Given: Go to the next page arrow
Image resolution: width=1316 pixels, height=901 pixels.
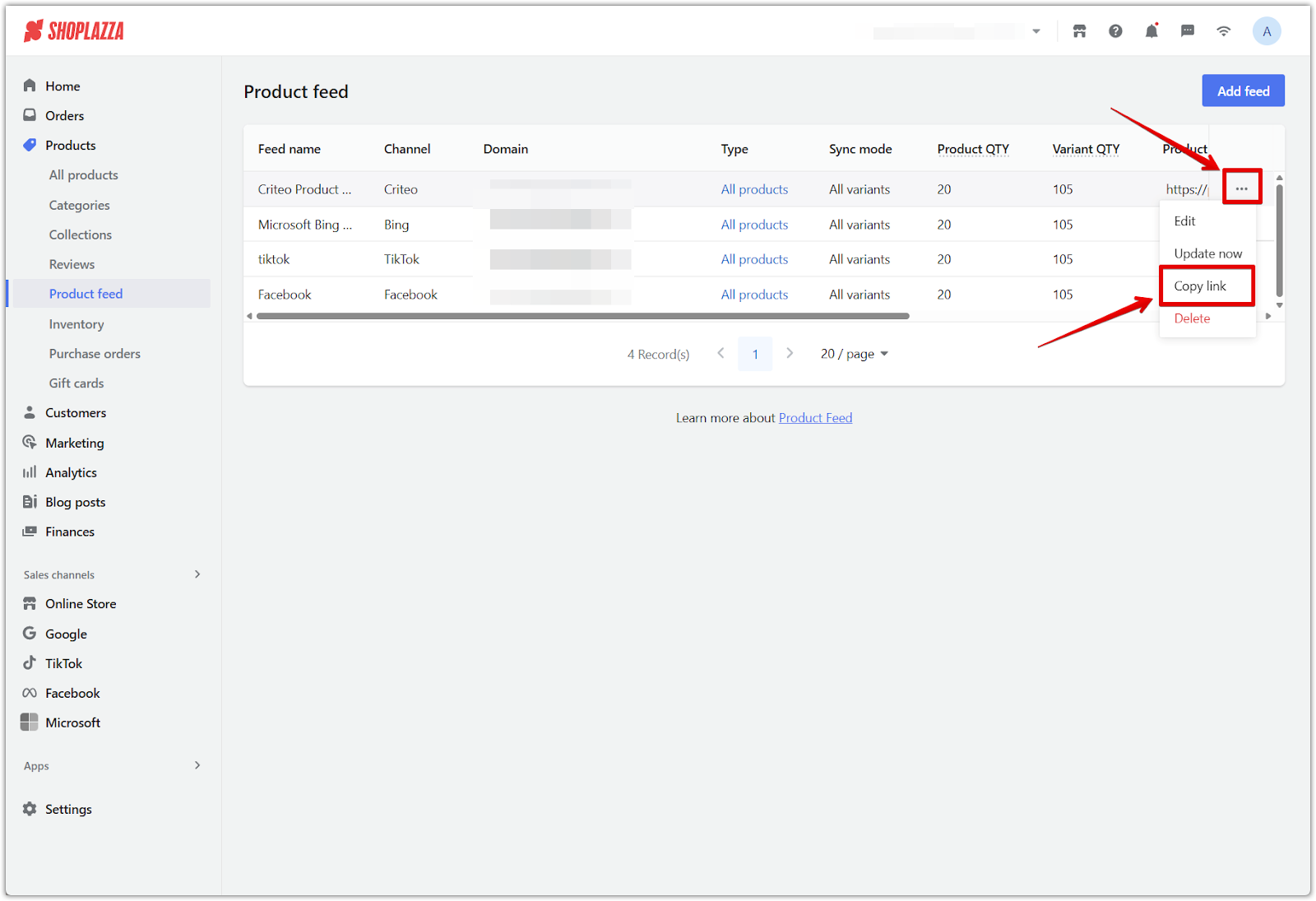Looking at the screenshot, I should point(790,353).
